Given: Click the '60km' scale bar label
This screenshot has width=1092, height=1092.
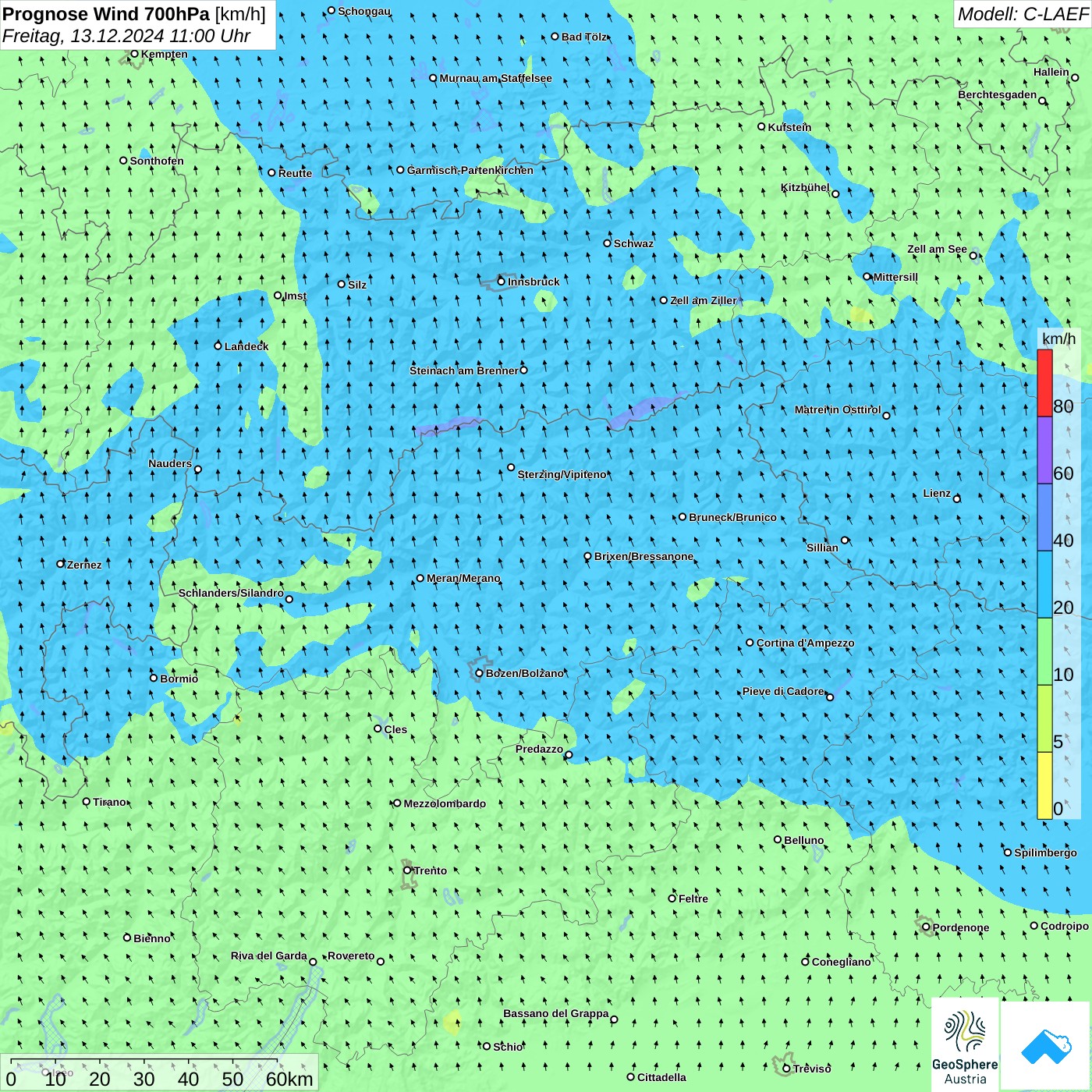Looking at the screenshot, I should point(289,1079).
